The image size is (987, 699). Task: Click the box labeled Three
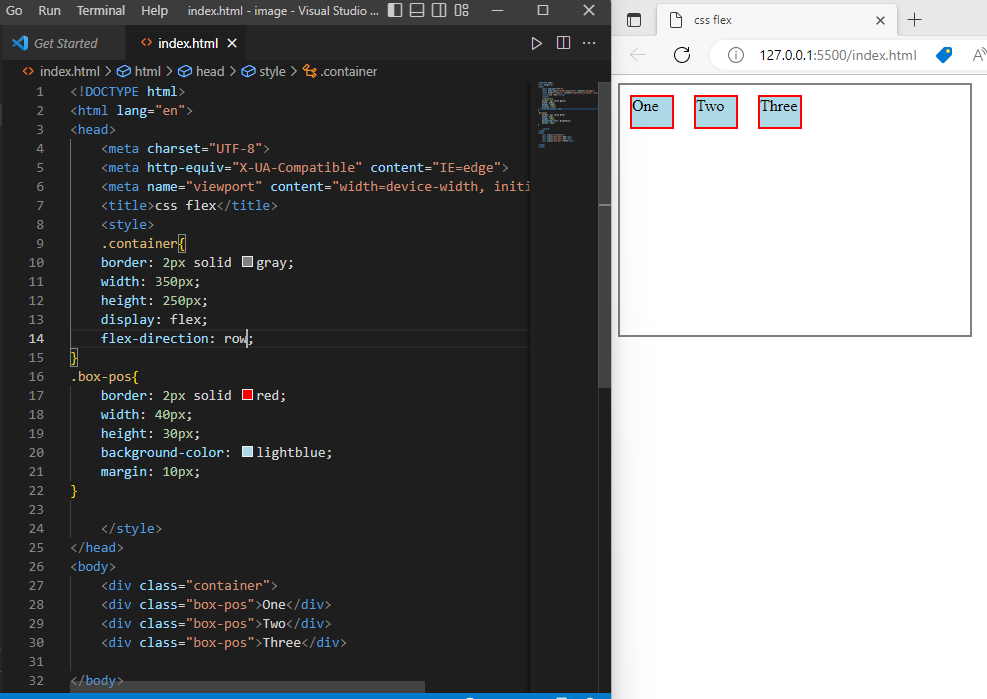point(780,112)
